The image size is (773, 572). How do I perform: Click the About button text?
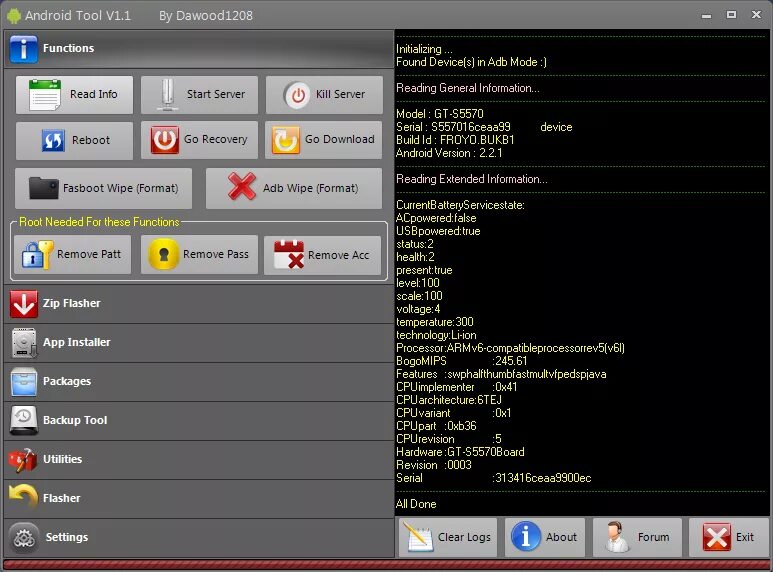561,537
